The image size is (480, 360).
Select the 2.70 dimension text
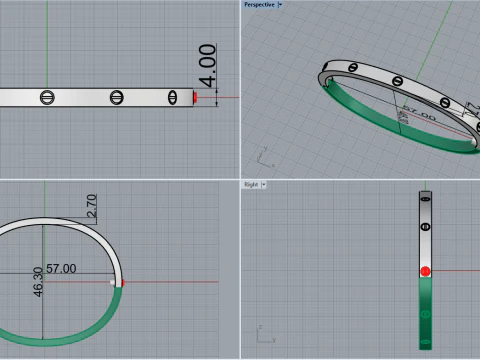[92, 206]
